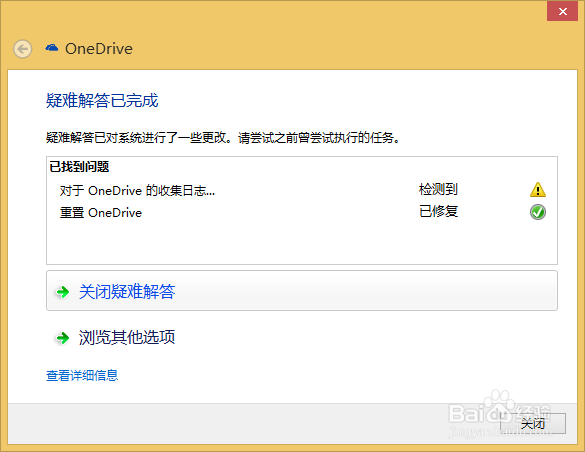This screenshot has height=452, width=585.
Task: Click the green checkmark fixed icon
Action: click(538, 212)
